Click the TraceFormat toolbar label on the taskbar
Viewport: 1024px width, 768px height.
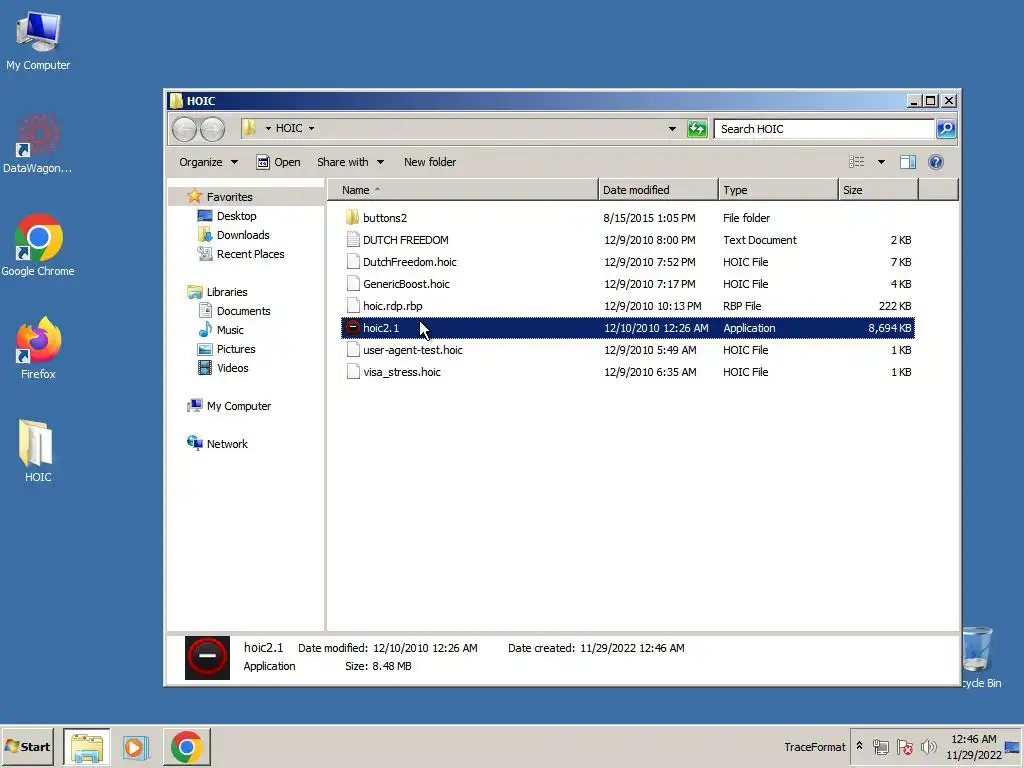coord(814,746)
